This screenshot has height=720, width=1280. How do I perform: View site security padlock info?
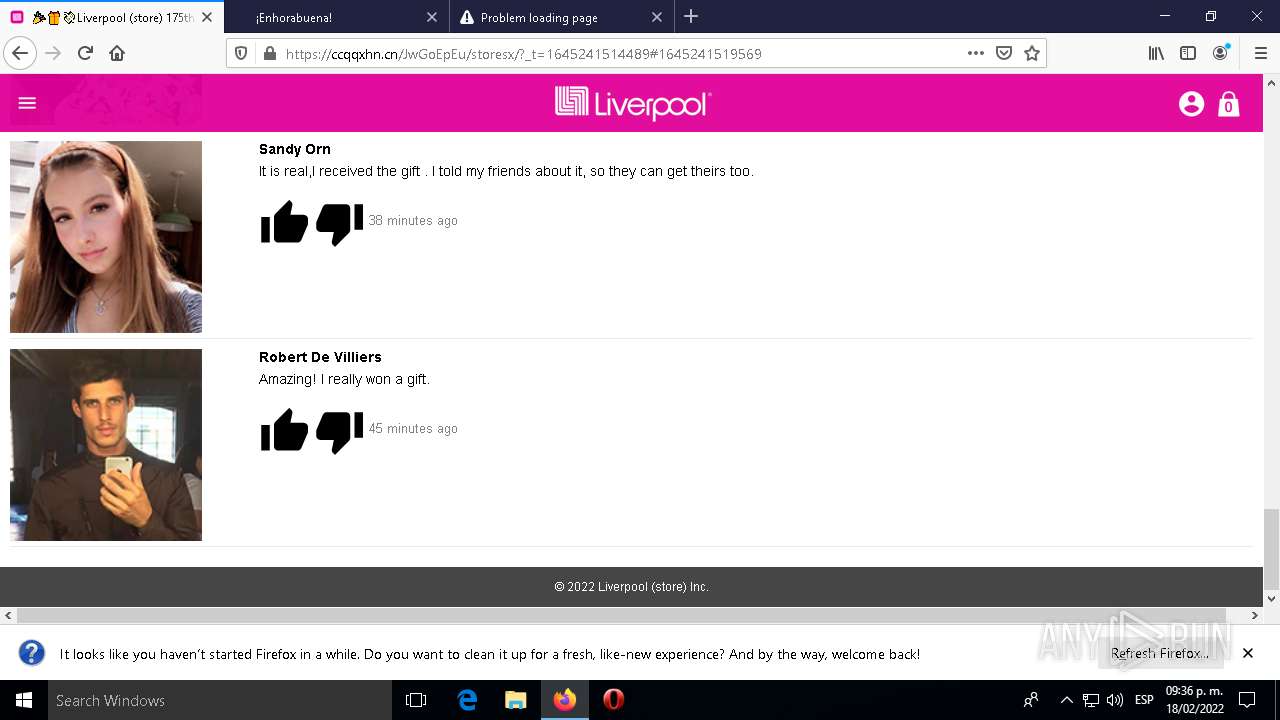269,54
